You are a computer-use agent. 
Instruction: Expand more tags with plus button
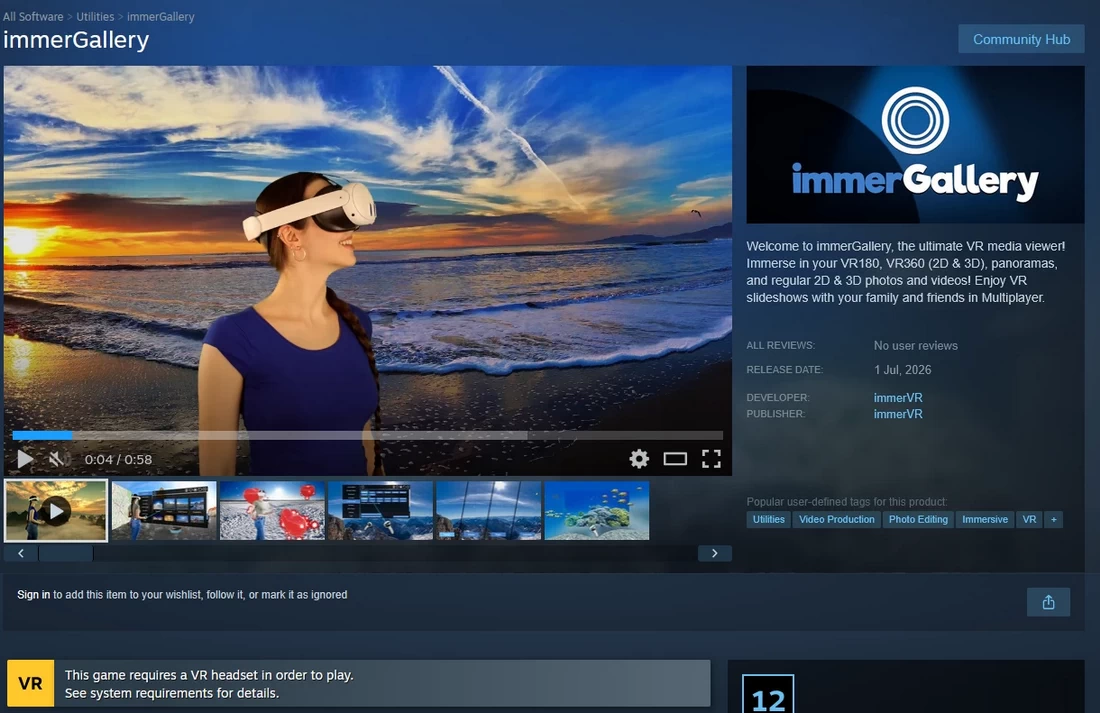[x=1054, y=519]
